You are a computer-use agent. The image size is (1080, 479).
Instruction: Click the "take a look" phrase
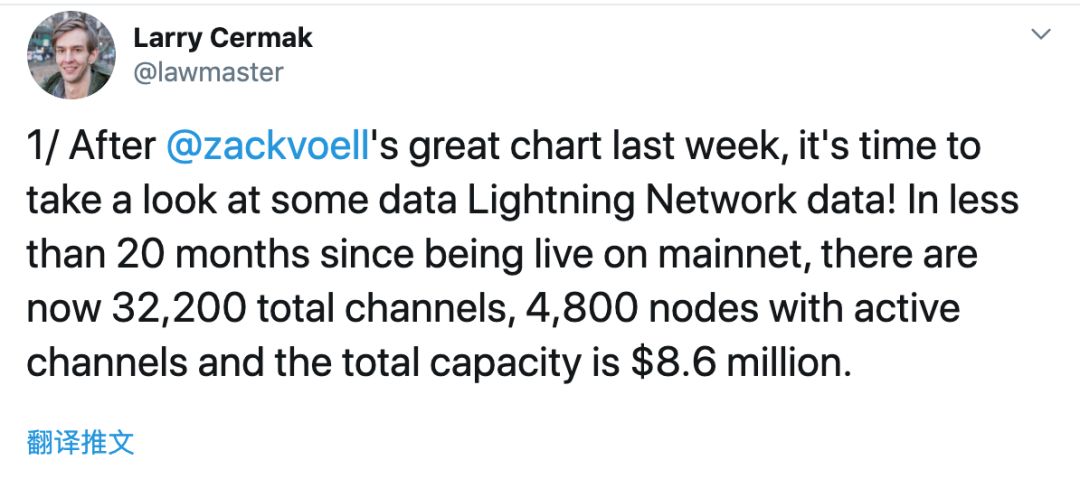point(137,201)
